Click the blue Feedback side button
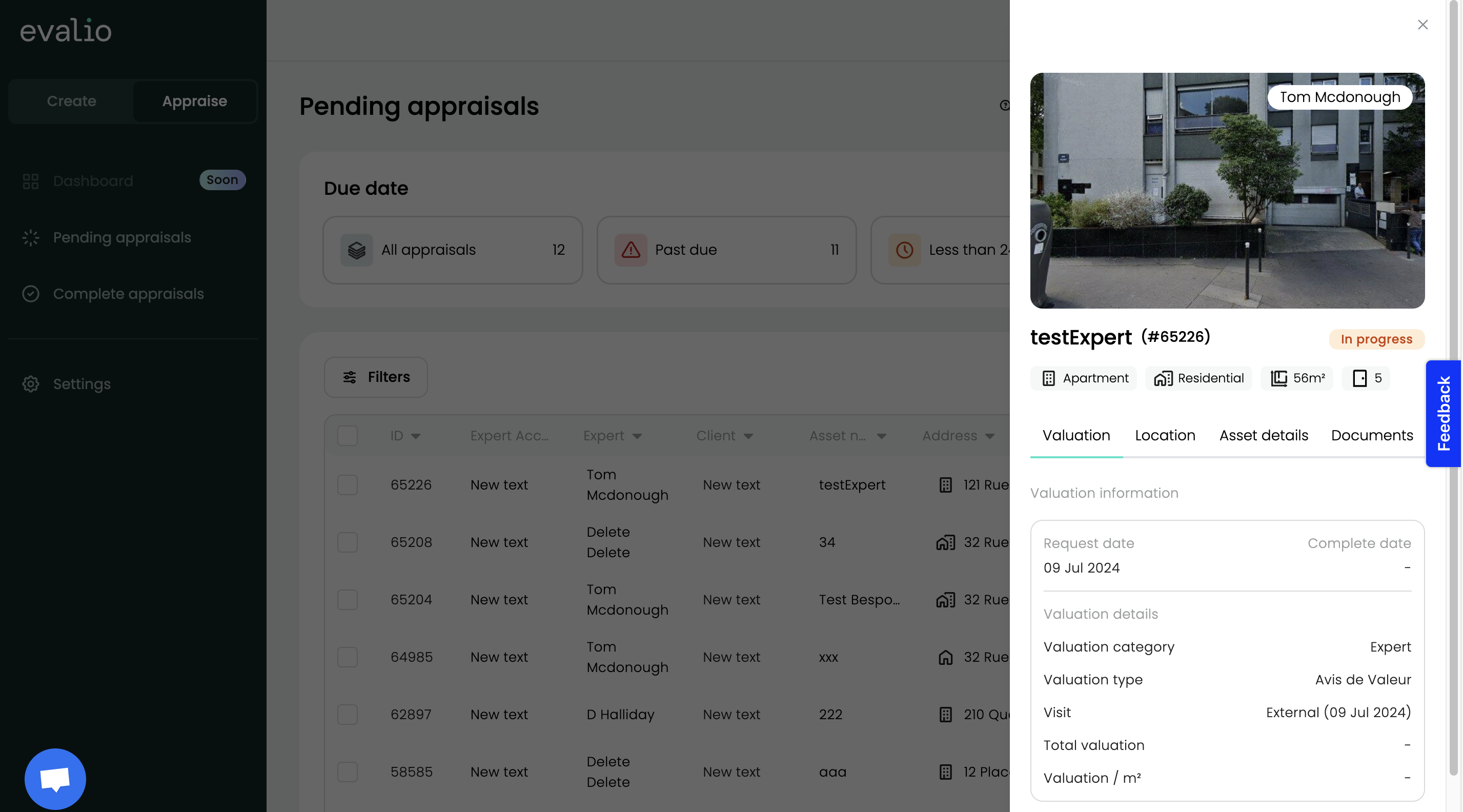This screenshot has width=1463, height=812. 1443,413
